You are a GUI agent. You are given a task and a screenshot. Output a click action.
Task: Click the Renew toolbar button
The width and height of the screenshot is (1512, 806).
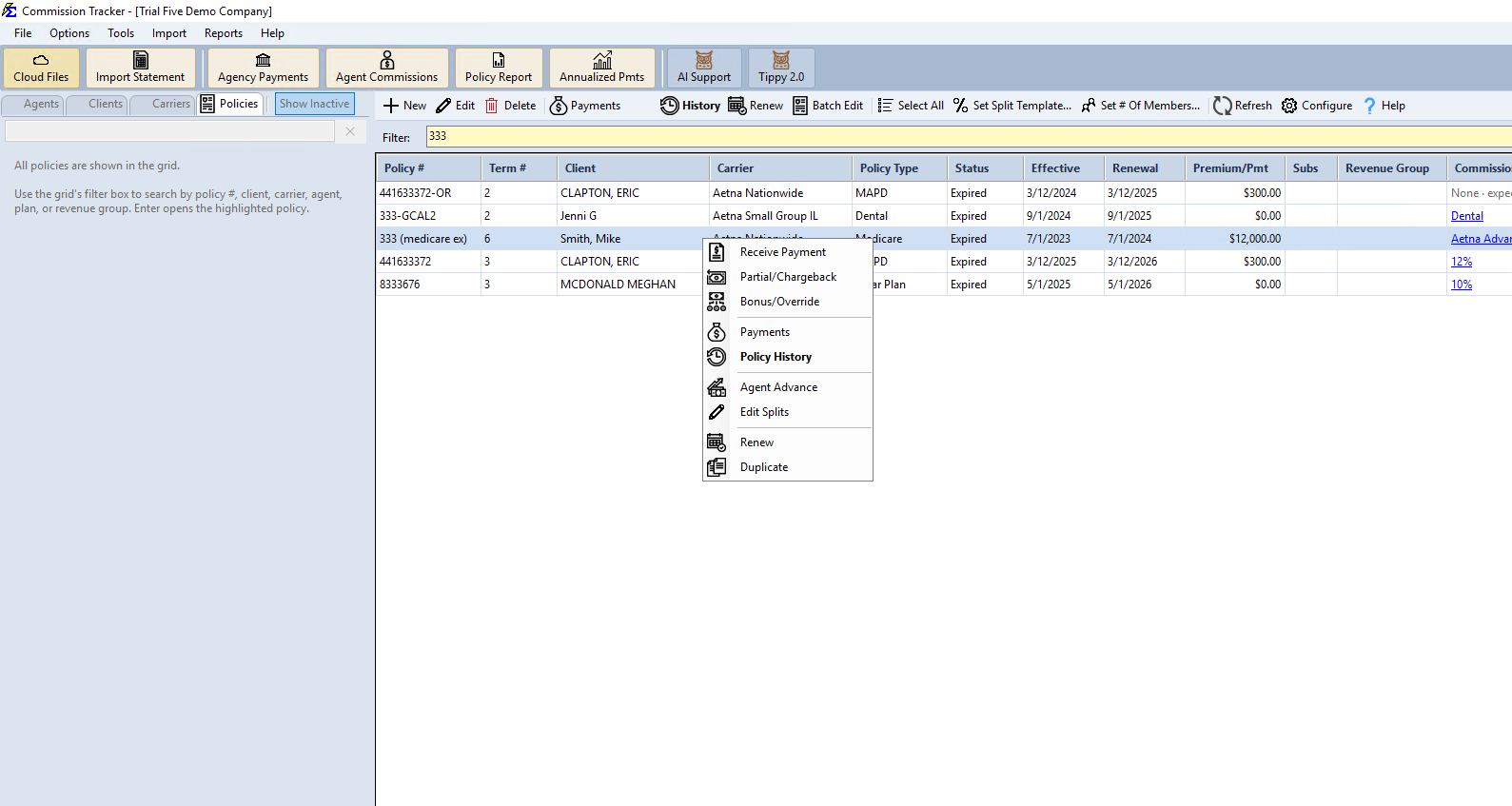click(x=756, y=106)
